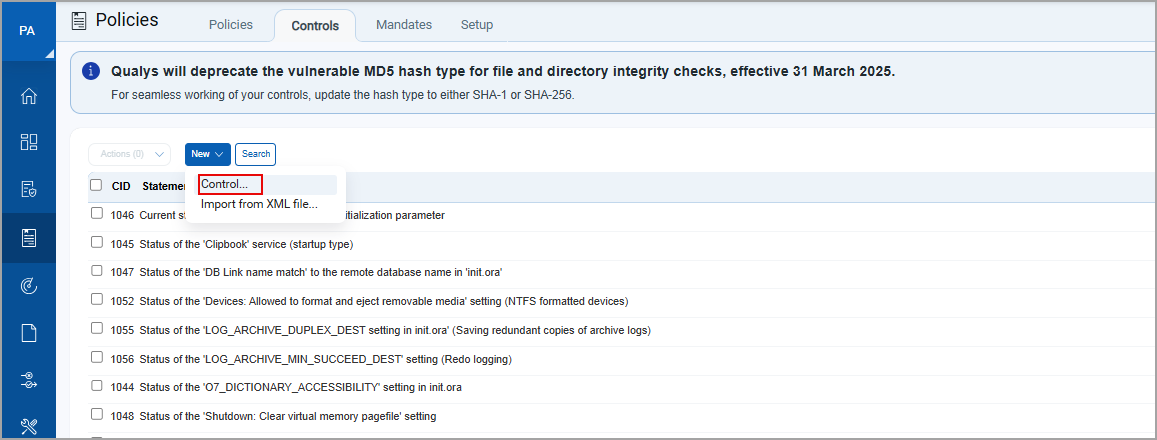Click the shielded report sidebar icon
The width and height of the screenshot is (1157, 440).
click(28, 189)
